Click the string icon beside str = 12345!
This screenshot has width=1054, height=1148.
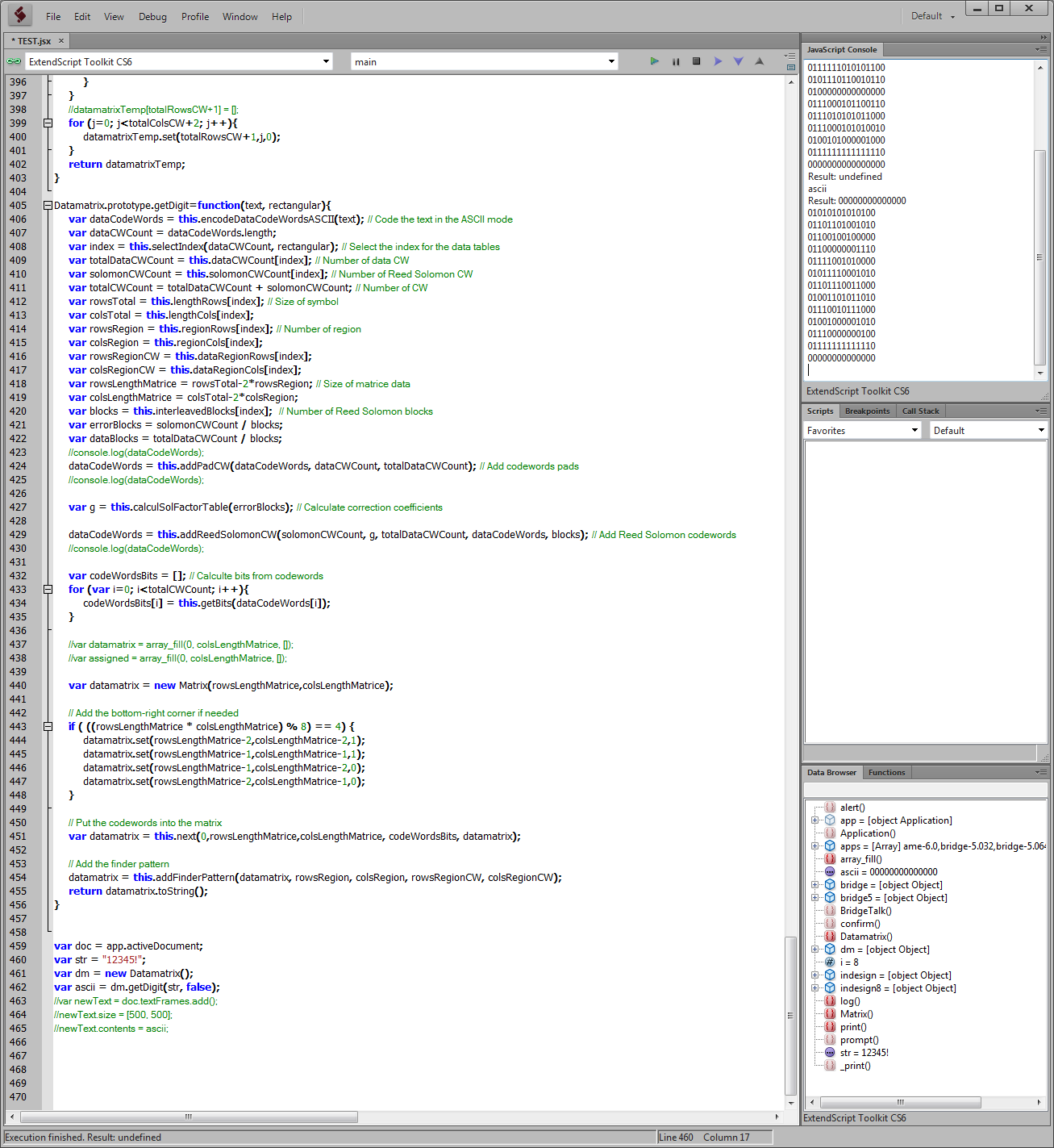(830, 1053)
